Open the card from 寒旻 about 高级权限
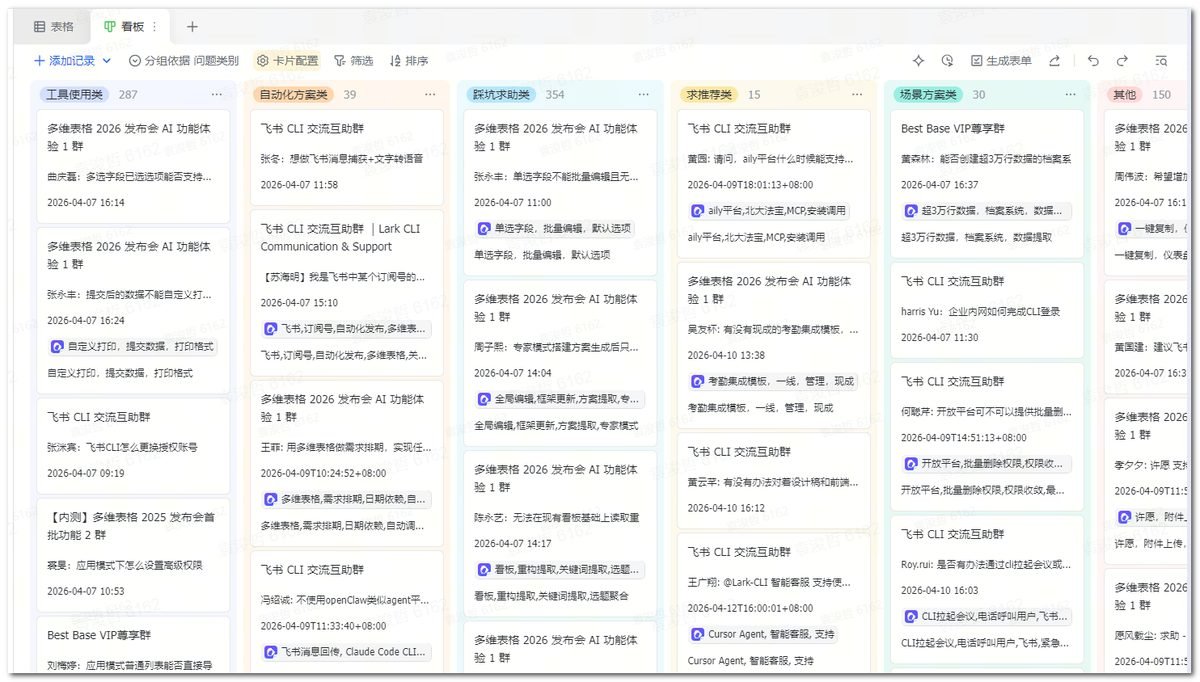The height and width of the screenshot is (682, 1200). (x=133, y=554)
